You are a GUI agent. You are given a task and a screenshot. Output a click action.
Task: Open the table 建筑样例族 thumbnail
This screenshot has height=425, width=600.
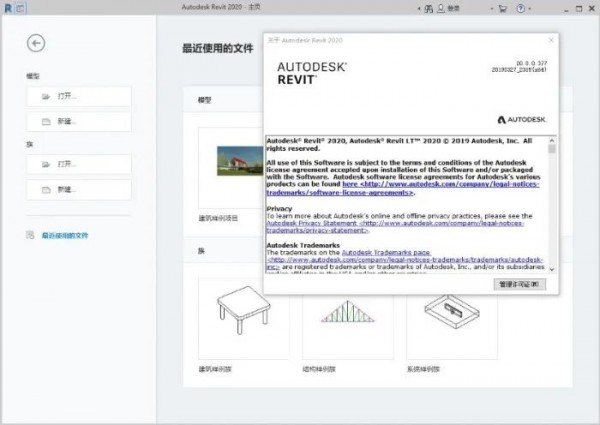(244, 318)
